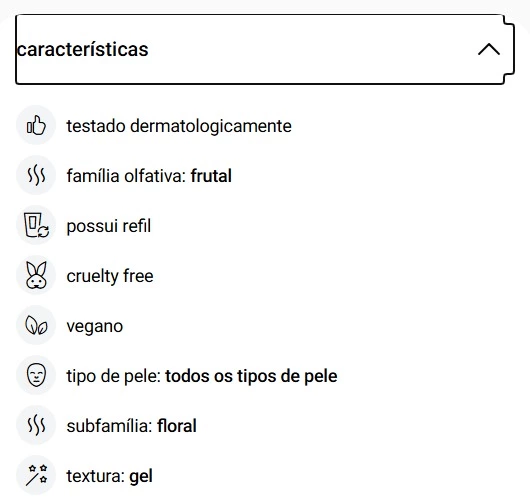The width and height of the screenshot is (530, 499).
Task: Click the subfamília waves icon
Action: pos(36,425)
